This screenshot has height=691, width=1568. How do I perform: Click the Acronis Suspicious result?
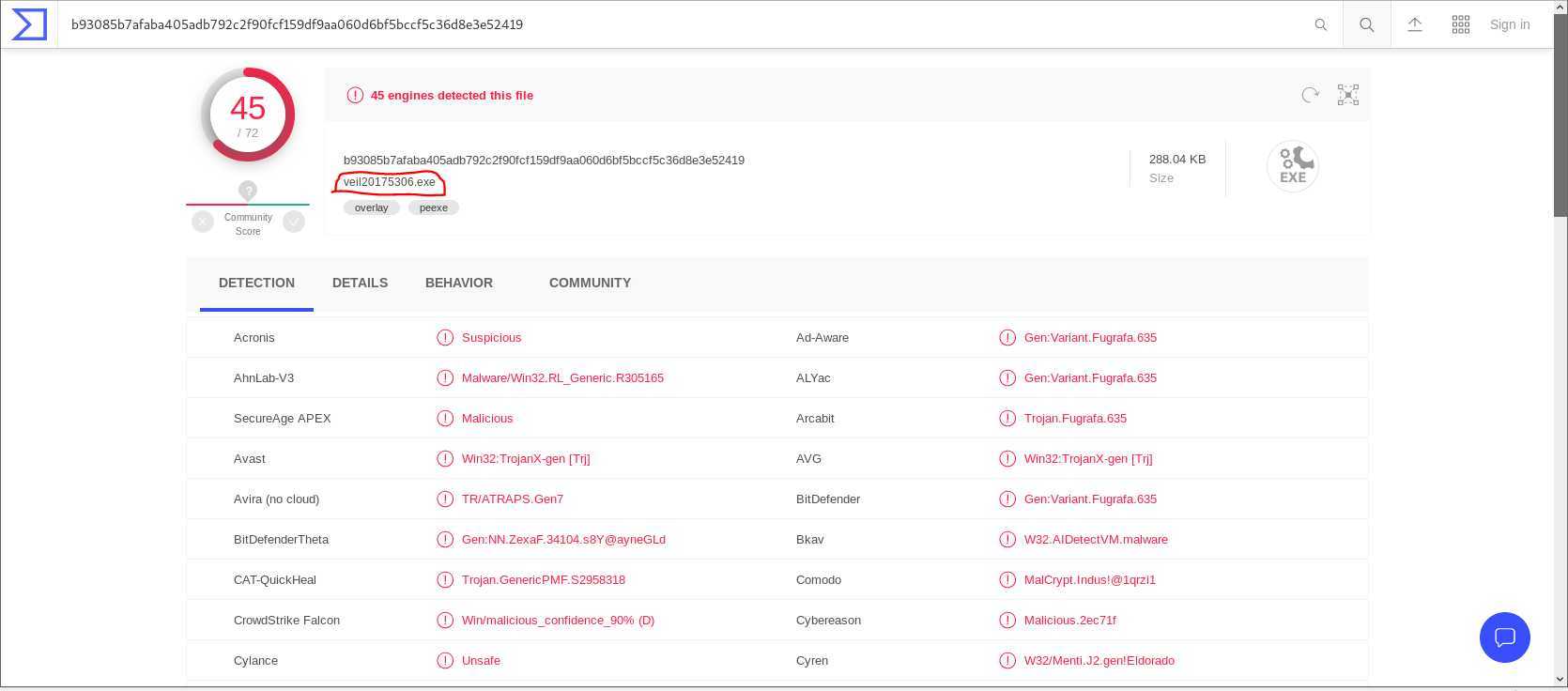[491, 338]
